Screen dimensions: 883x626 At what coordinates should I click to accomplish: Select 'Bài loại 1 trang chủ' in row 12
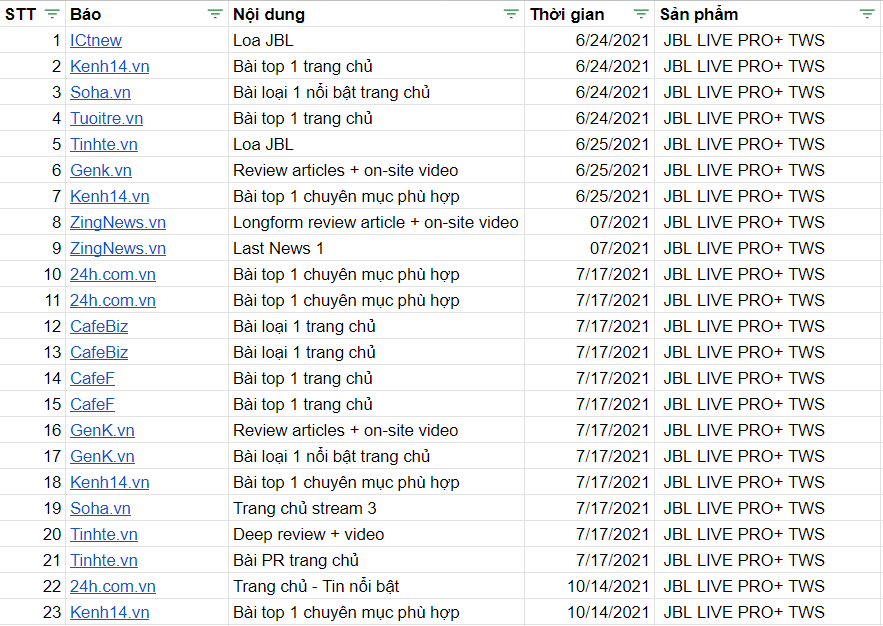pyautogui.click(x=376, y=327)
